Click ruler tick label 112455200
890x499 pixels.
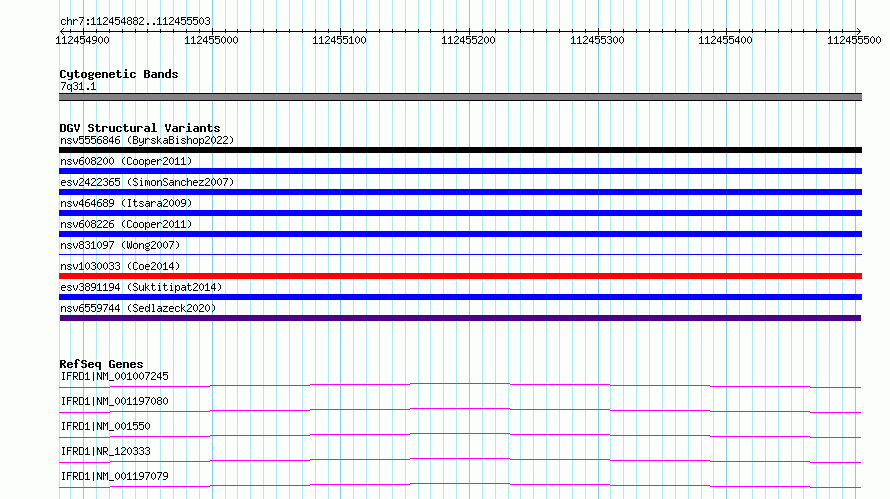468,40
